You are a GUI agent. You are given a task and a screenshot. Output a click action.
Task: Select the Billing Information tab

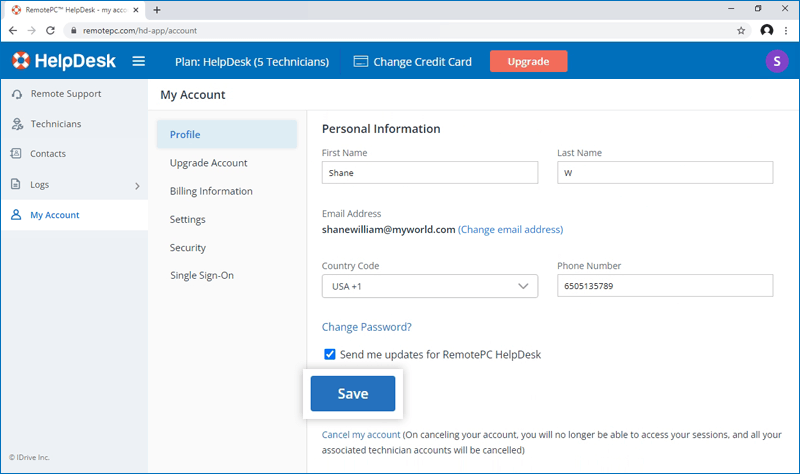[211, 191]
